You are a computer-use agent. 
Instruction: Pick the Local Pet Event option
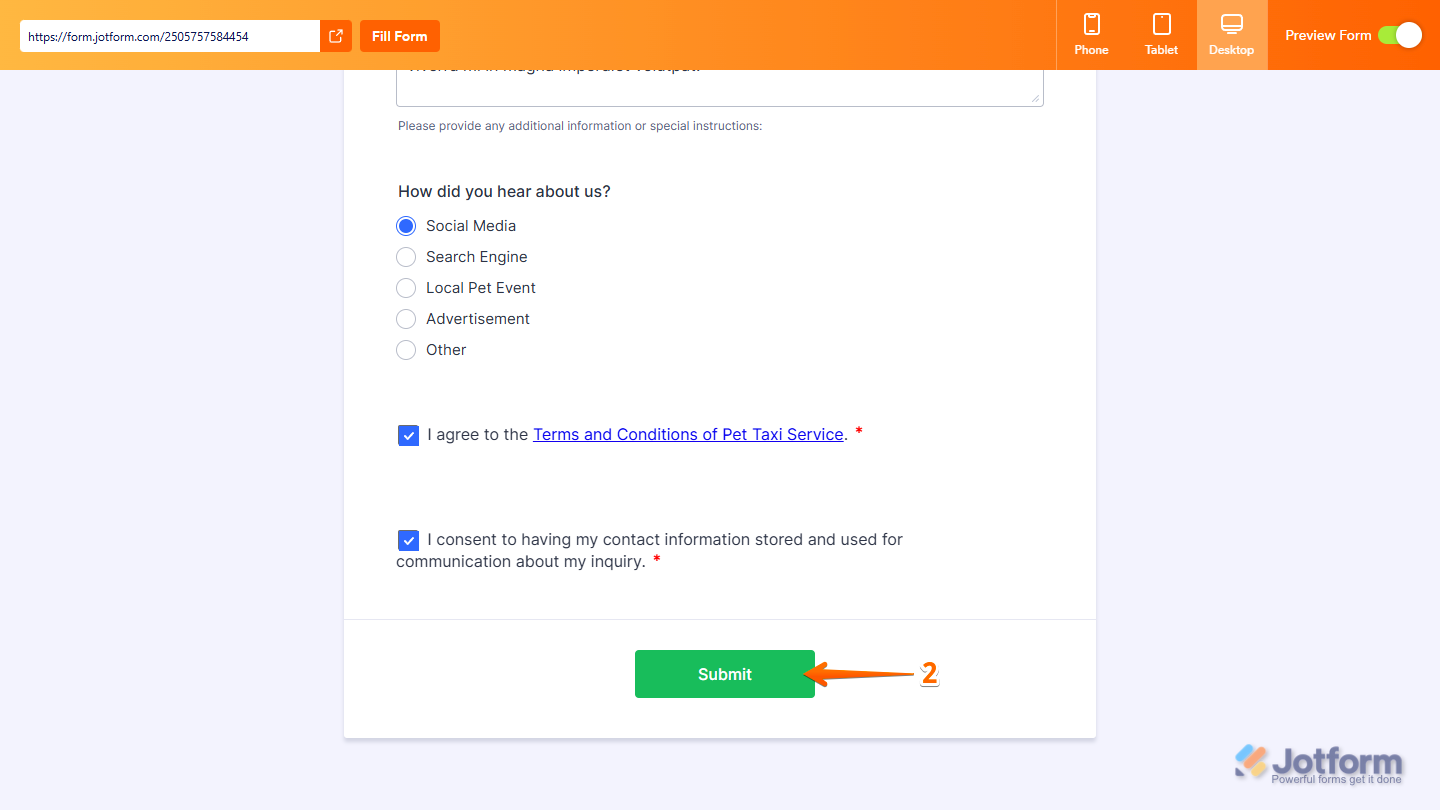[406, 288]
